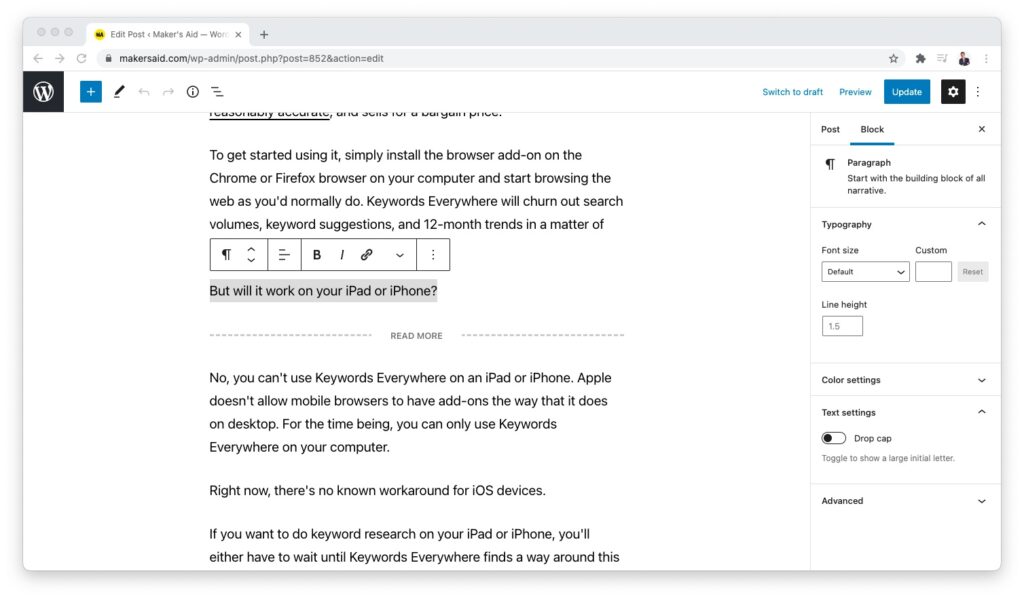The width and height of the screenshot is (1024, 599).
Task: Open editor options three-dot menu
Action: click(978, 92)
